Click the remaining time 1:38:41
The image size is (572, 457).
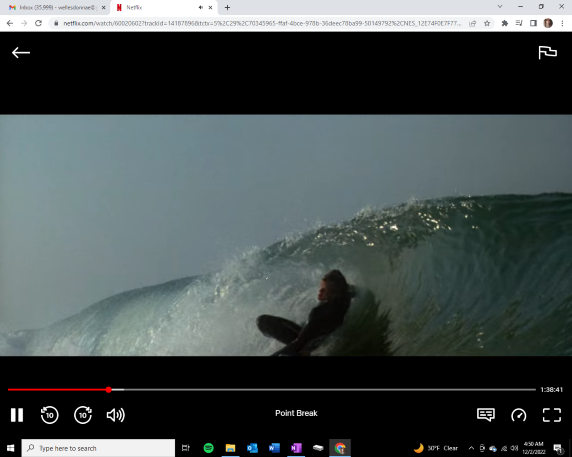point(551,390)
